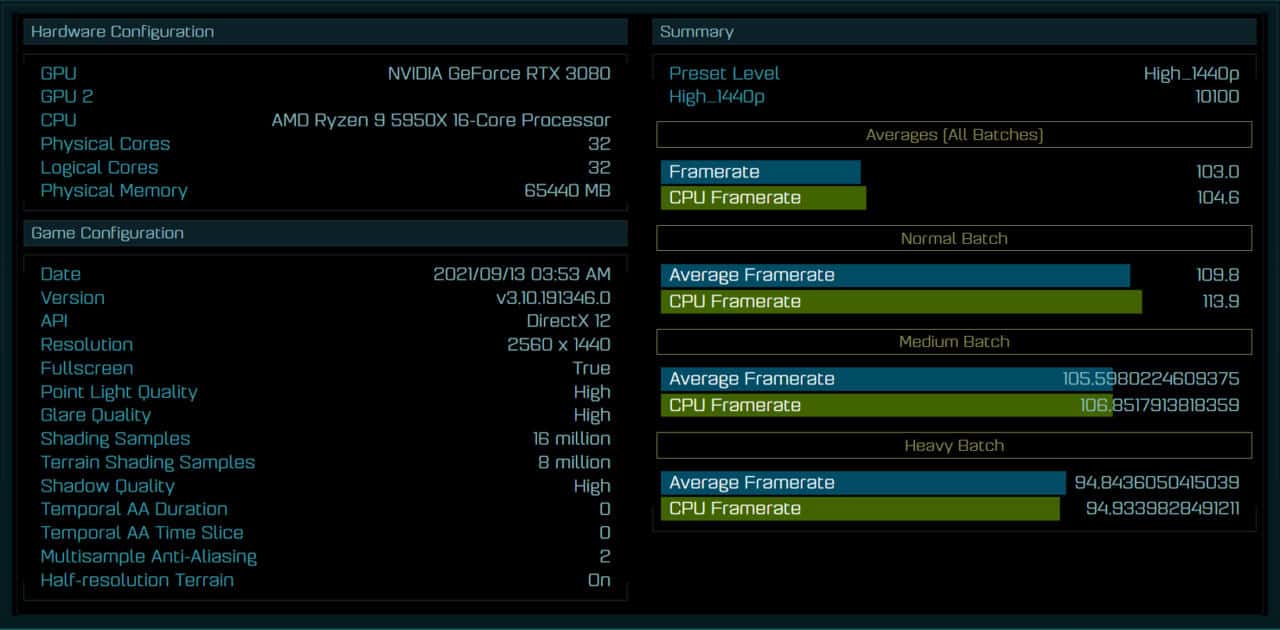Select the NVIDIA GeForce RTX 3080 value
This screenshot has width=1280, height=630.
coord(499,74)
